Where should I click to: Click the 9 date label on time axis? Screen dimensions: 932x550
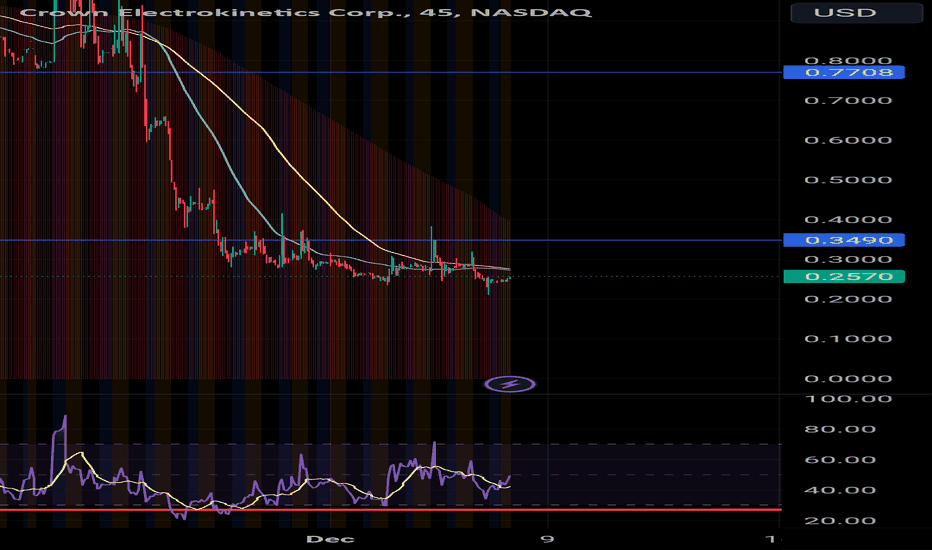[x=547, y=539]
